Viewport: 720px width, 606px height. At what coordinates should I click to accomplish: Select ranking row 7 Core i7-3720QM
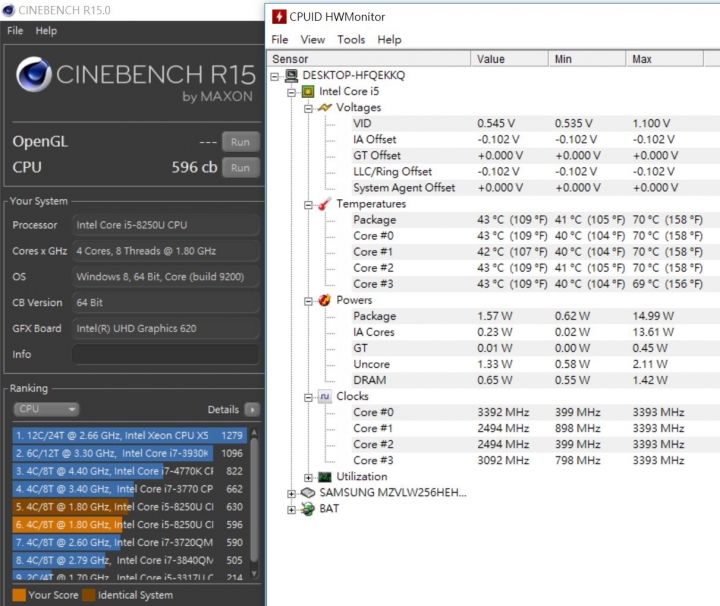(130, 543)
